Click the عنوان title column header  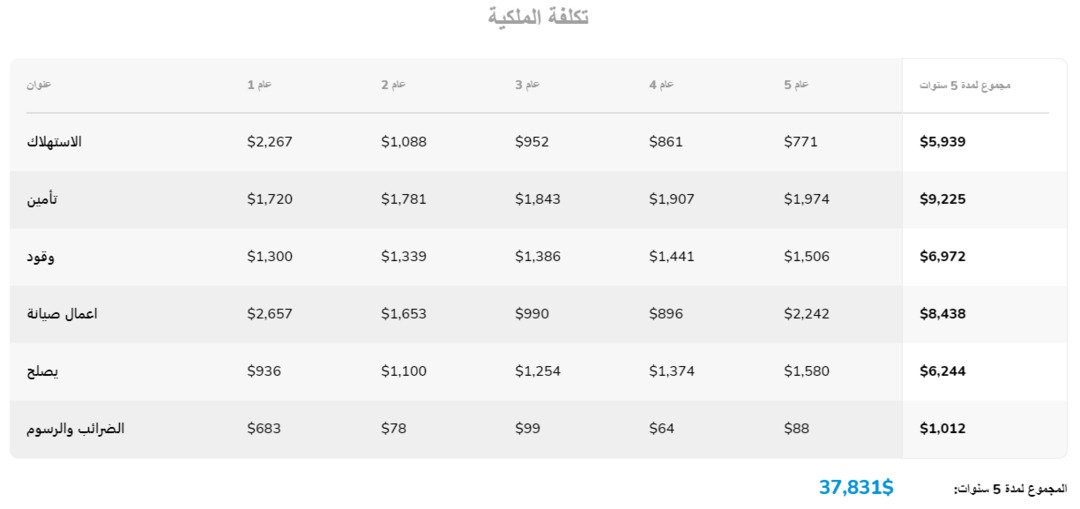tap(39, 85)
